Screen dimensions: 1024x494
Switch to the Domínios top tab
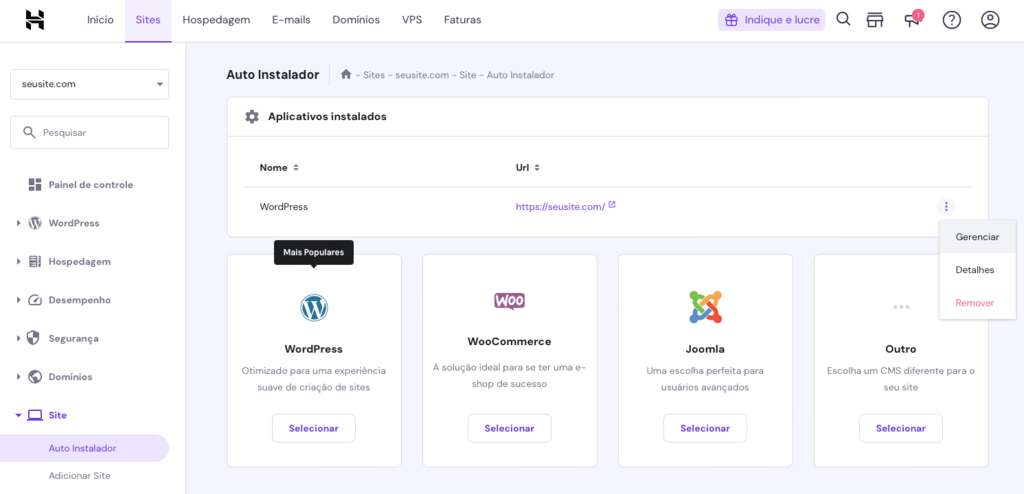355,20
